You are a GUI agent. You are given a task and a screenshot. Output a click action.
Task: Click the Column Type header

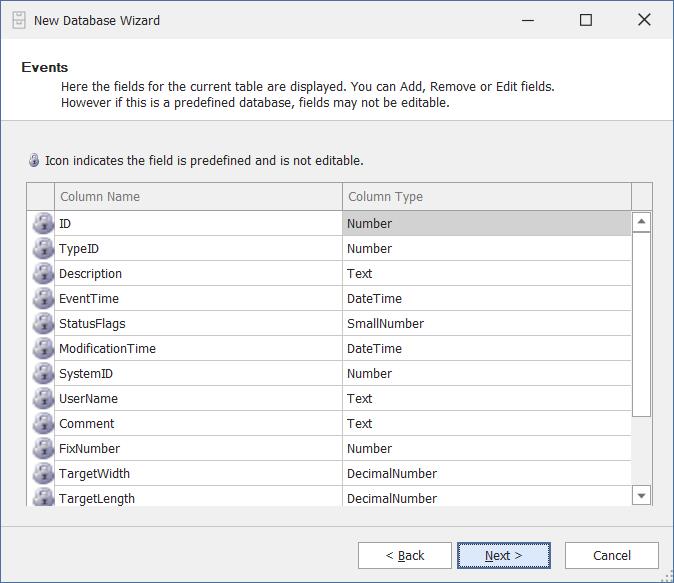[486, 197]
